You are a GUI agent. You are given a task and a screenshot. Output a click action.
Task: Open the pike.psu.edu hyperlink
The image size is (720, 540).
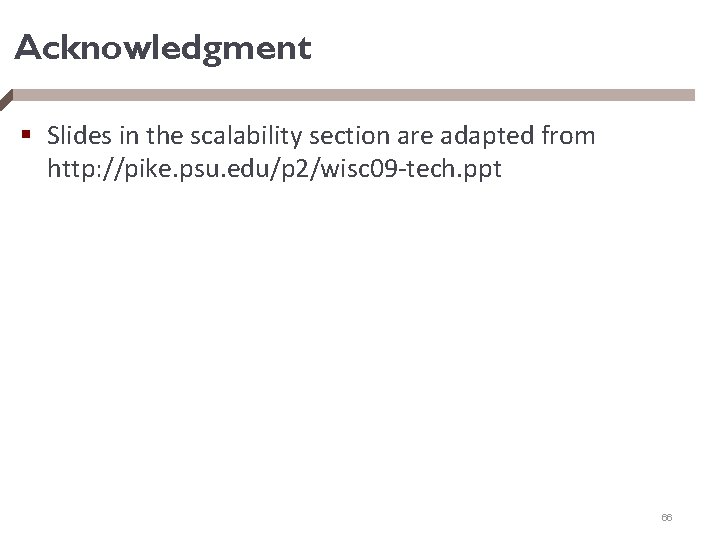point(274,170)
